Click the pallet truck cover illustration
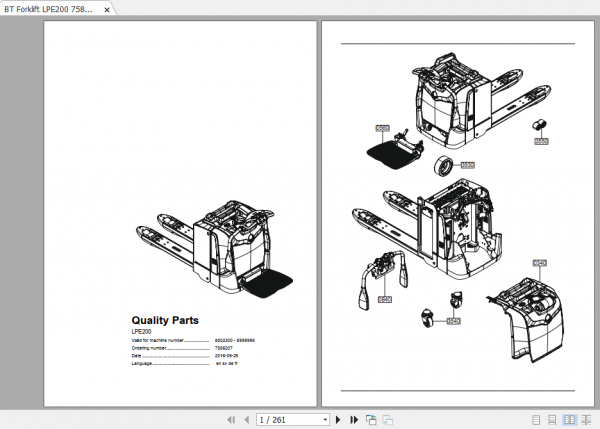Viewport: 600px width, 429px height. pos(214,249)
